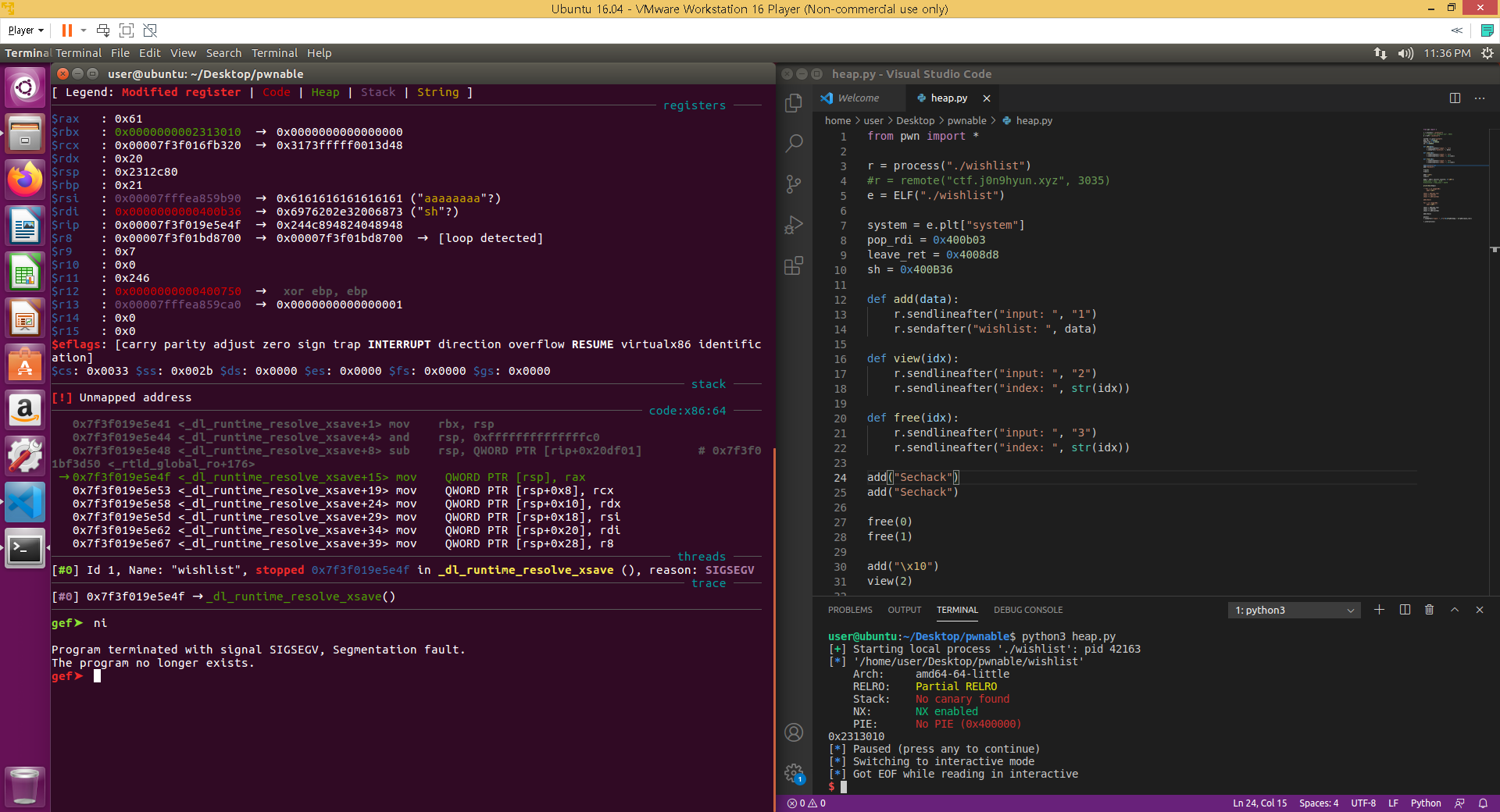Show errors and warnings count
The image size is (1500, 812).
click(x=806, y=803)
